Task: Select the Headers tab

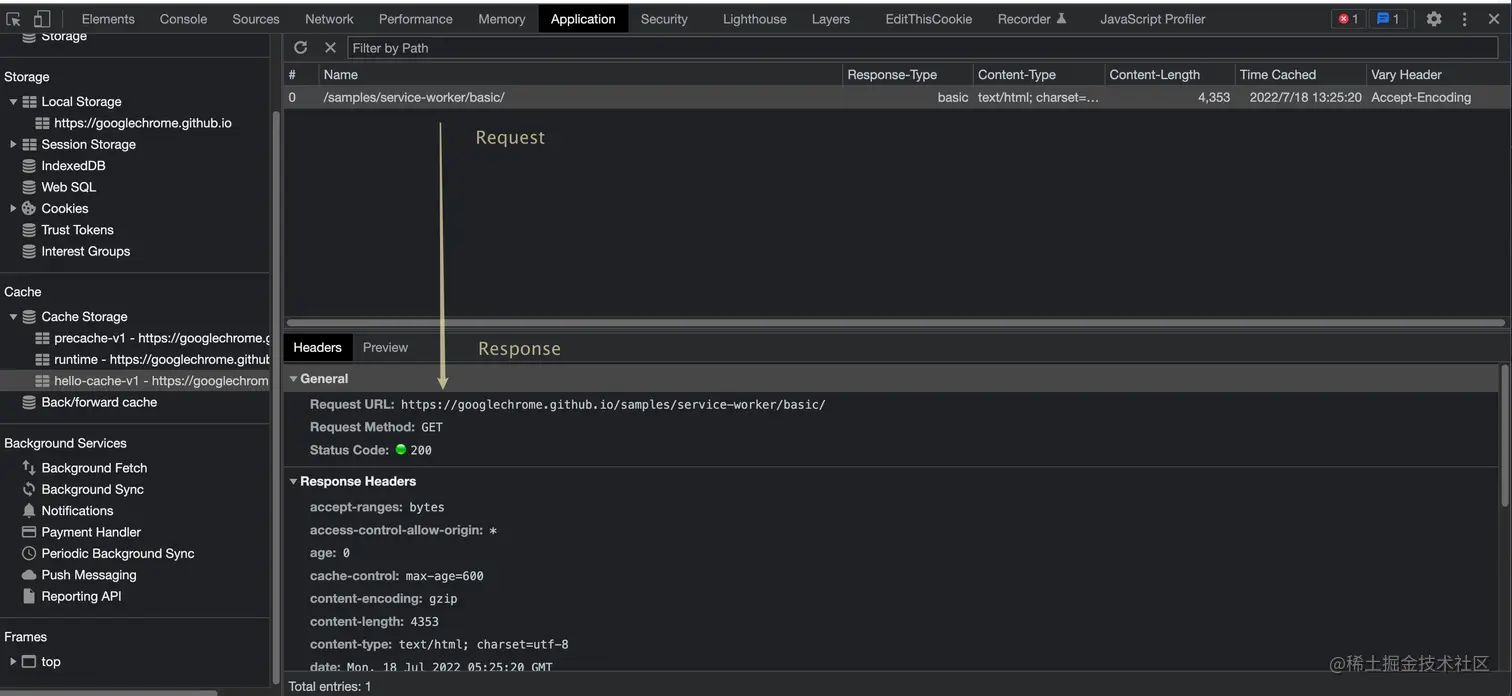Action: click(318, 348)
